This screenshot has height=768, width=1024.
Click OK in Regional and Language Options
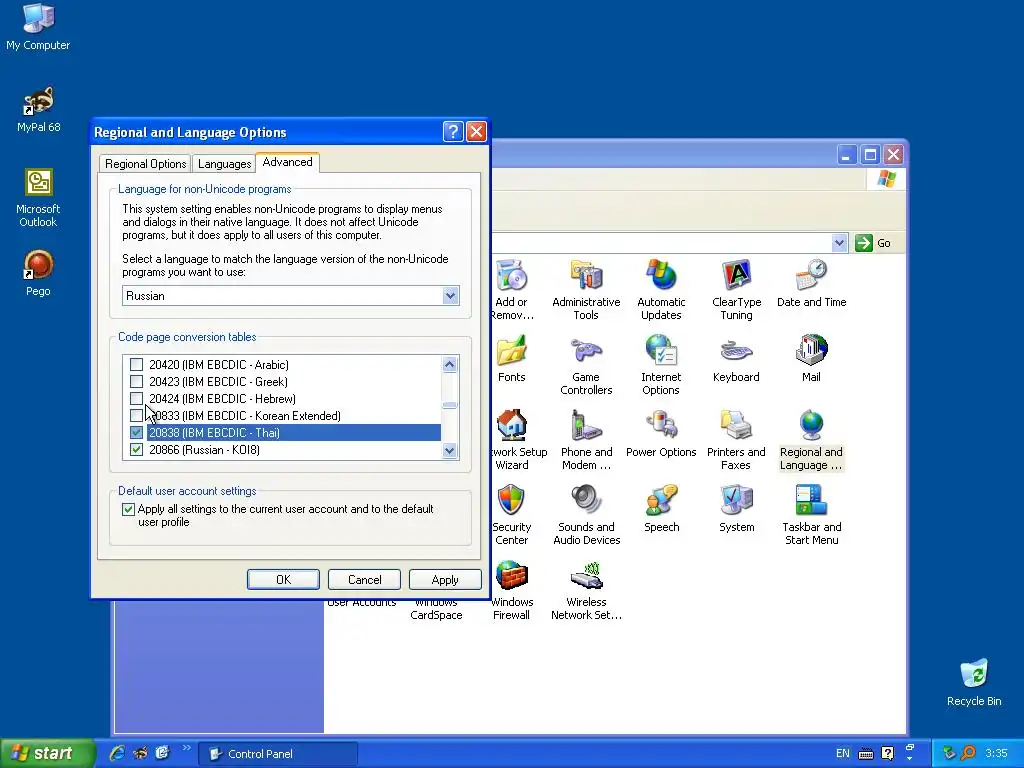(x=283, y=580)
